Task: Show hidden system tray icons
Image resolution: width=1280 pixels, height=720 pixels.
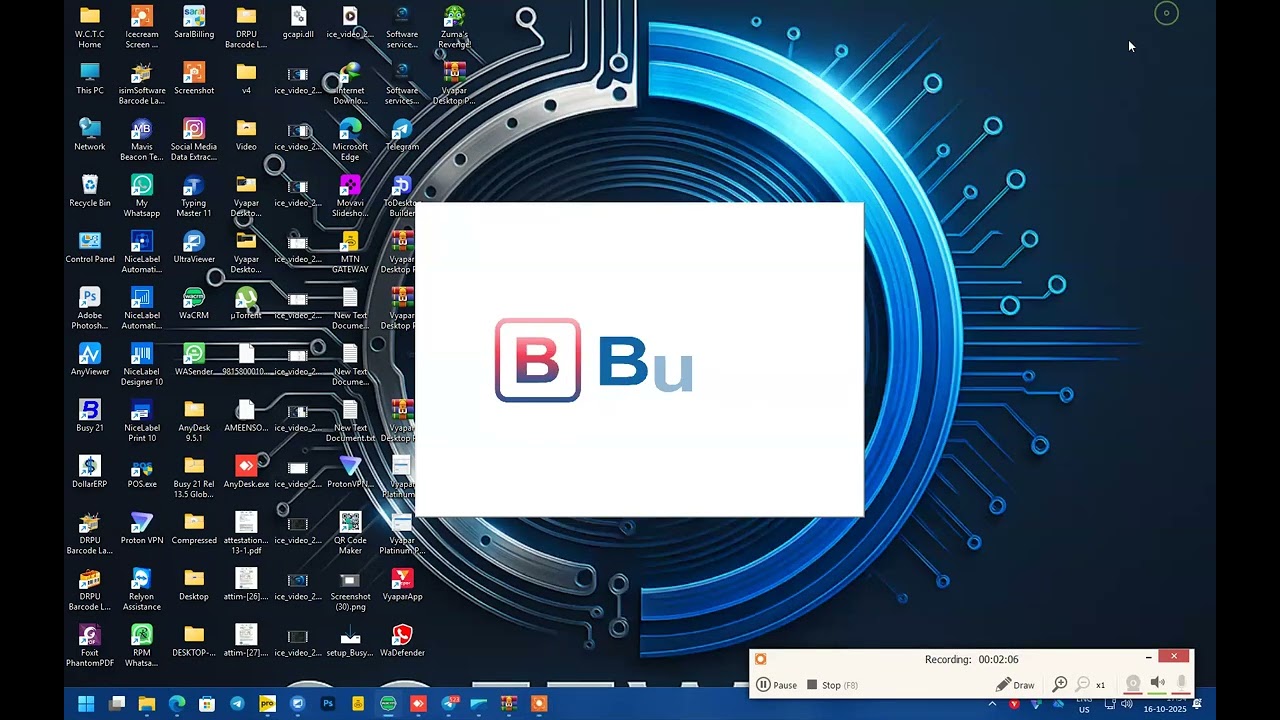Action: point(992,704)
